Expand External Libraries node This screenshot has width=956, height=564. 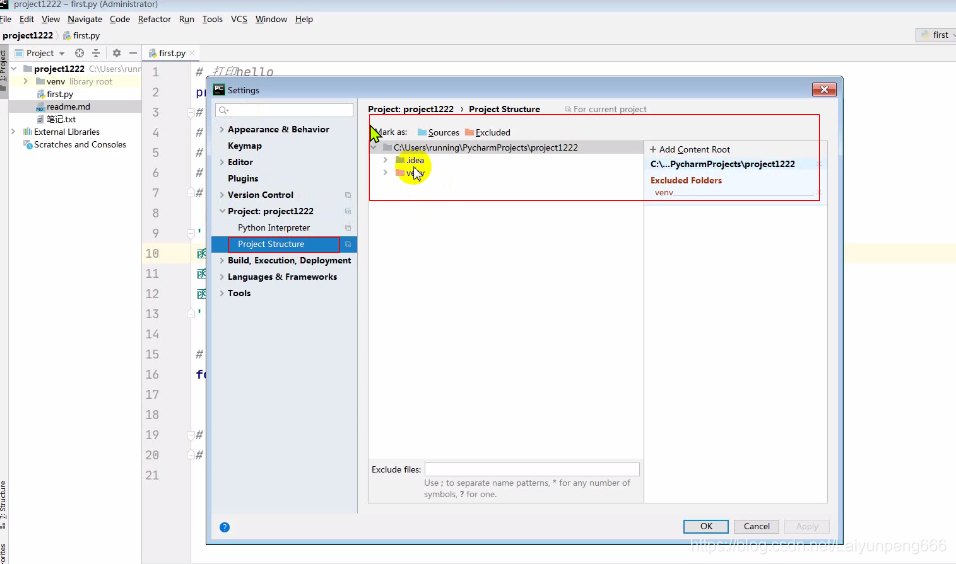point(13,132)
